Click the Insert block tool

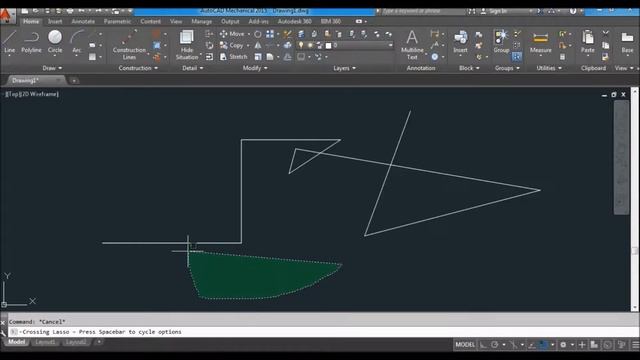(460, 42)
